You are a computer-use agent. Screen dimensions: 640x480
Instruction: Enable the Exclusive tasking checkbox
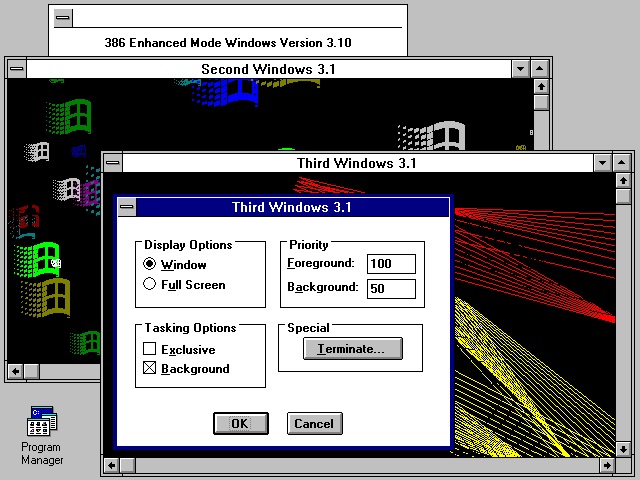[150, 350]
